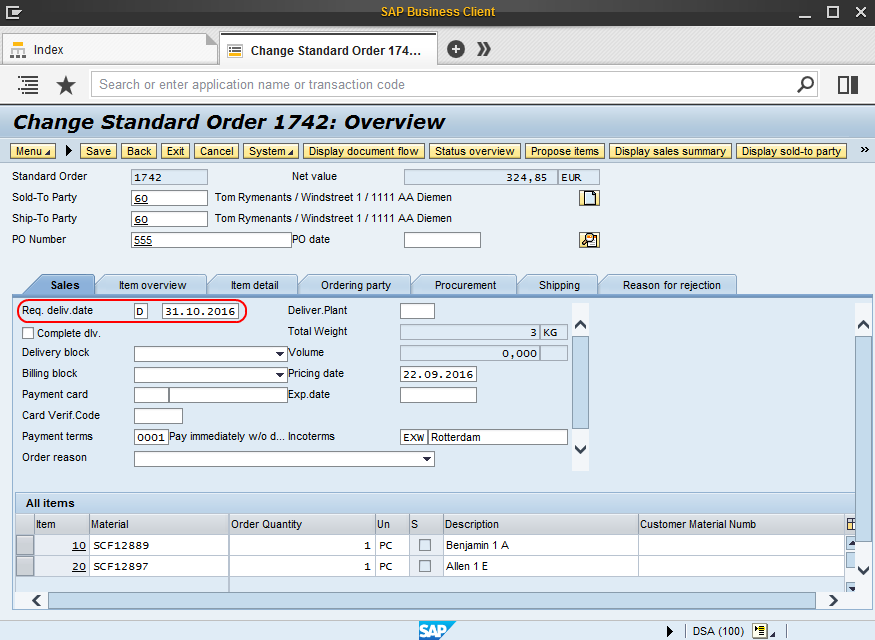Check the S column box for item 20
This screenshot has height=640, width=875.
click(425, 566)
